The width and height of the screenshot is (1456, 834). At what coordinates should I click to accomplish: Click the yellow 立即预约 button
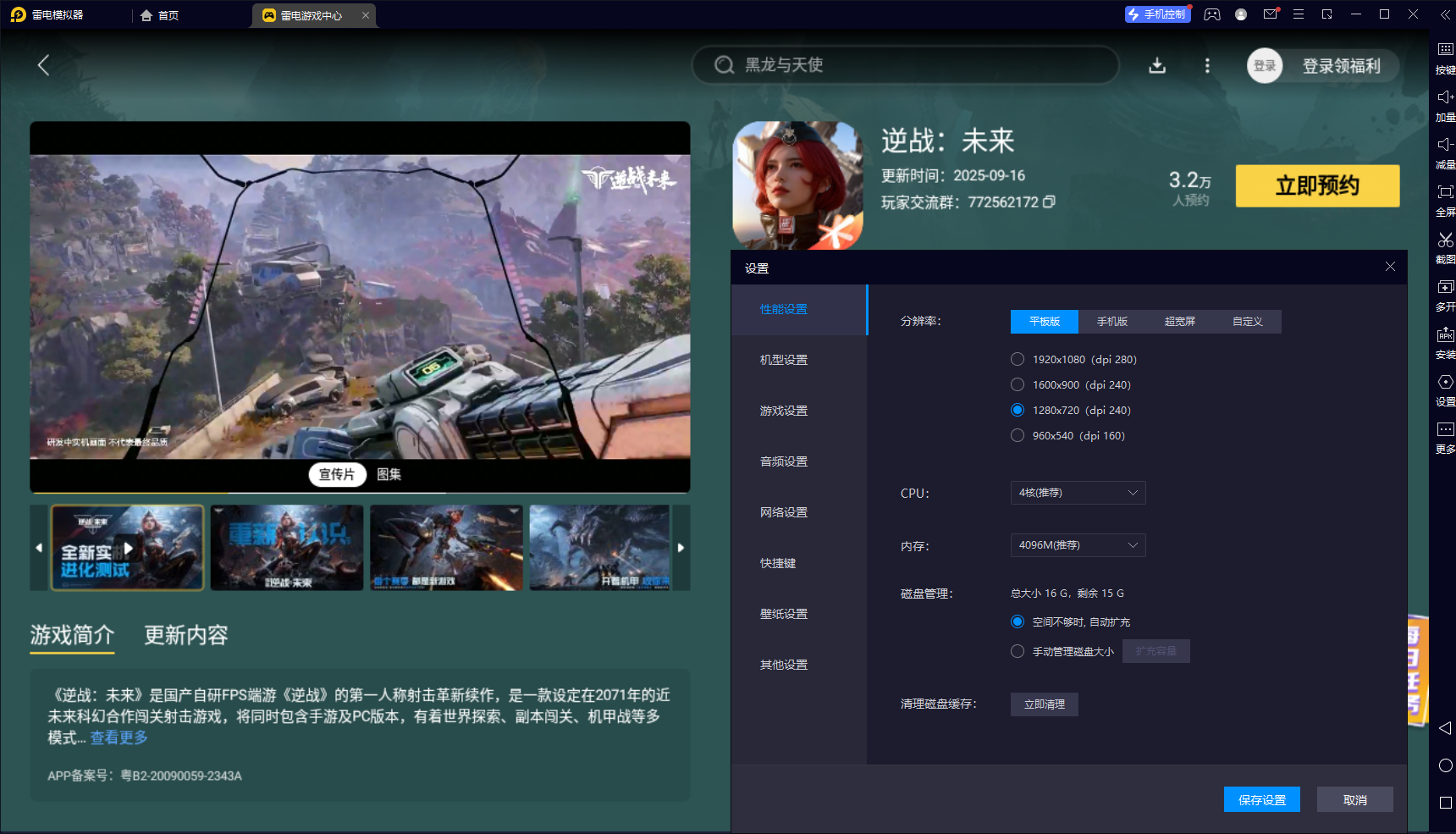pyautogui.click(x=1317, y=186)
